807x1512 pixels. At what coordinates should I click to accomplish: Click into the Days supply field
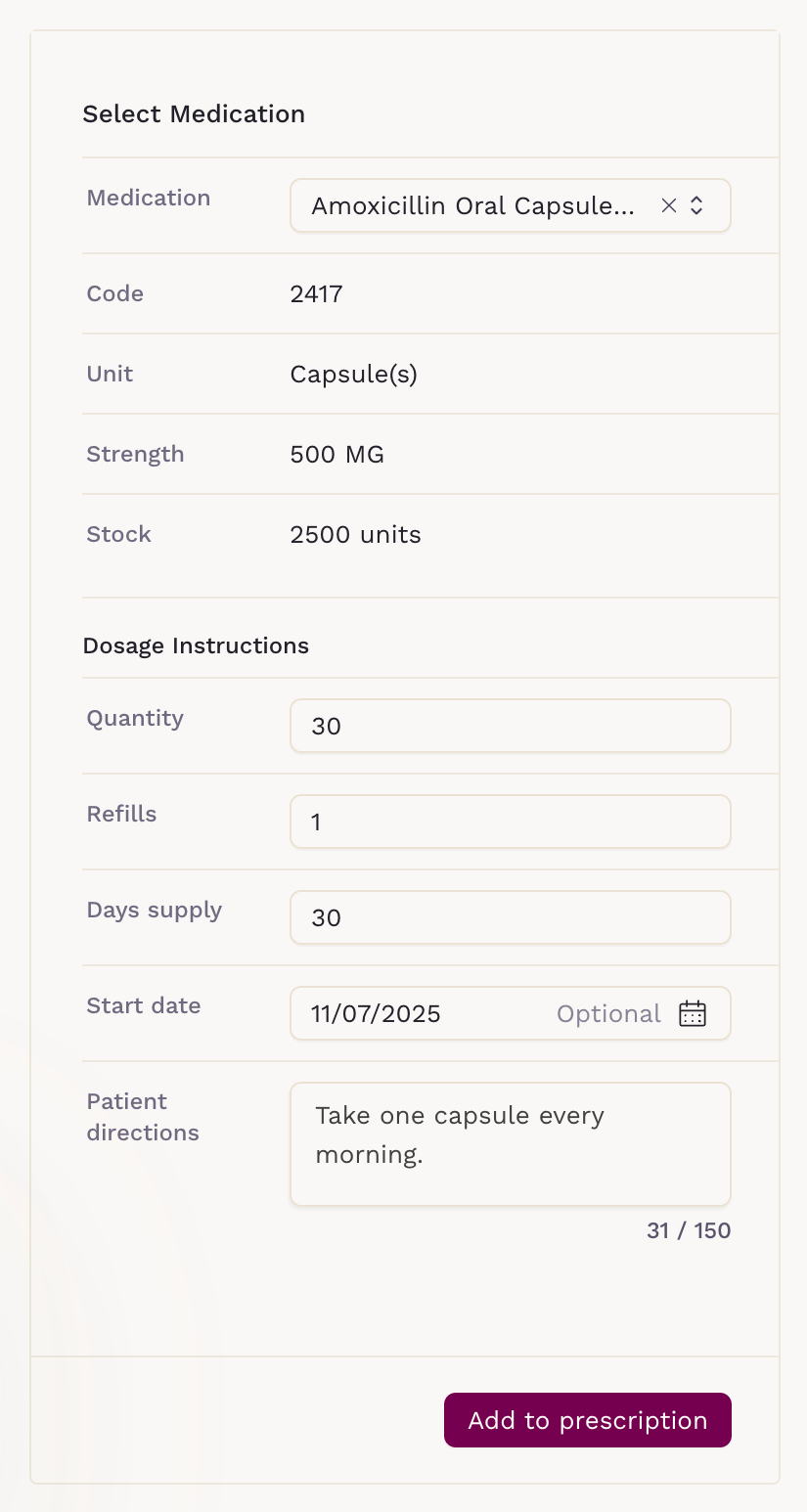pyautogui.click(x=510, y=917)
